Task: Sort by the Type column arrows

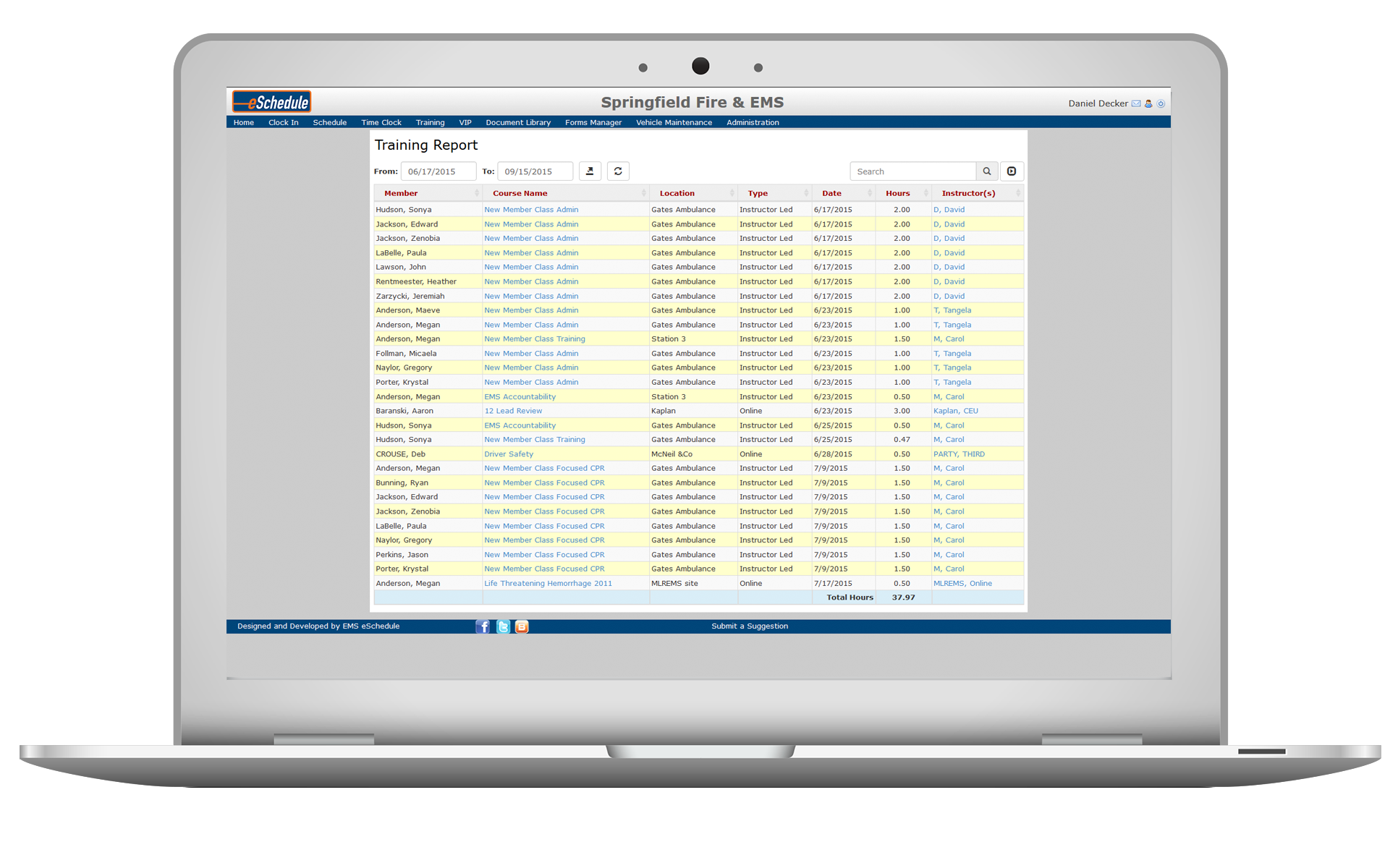Action: (806, 193)
